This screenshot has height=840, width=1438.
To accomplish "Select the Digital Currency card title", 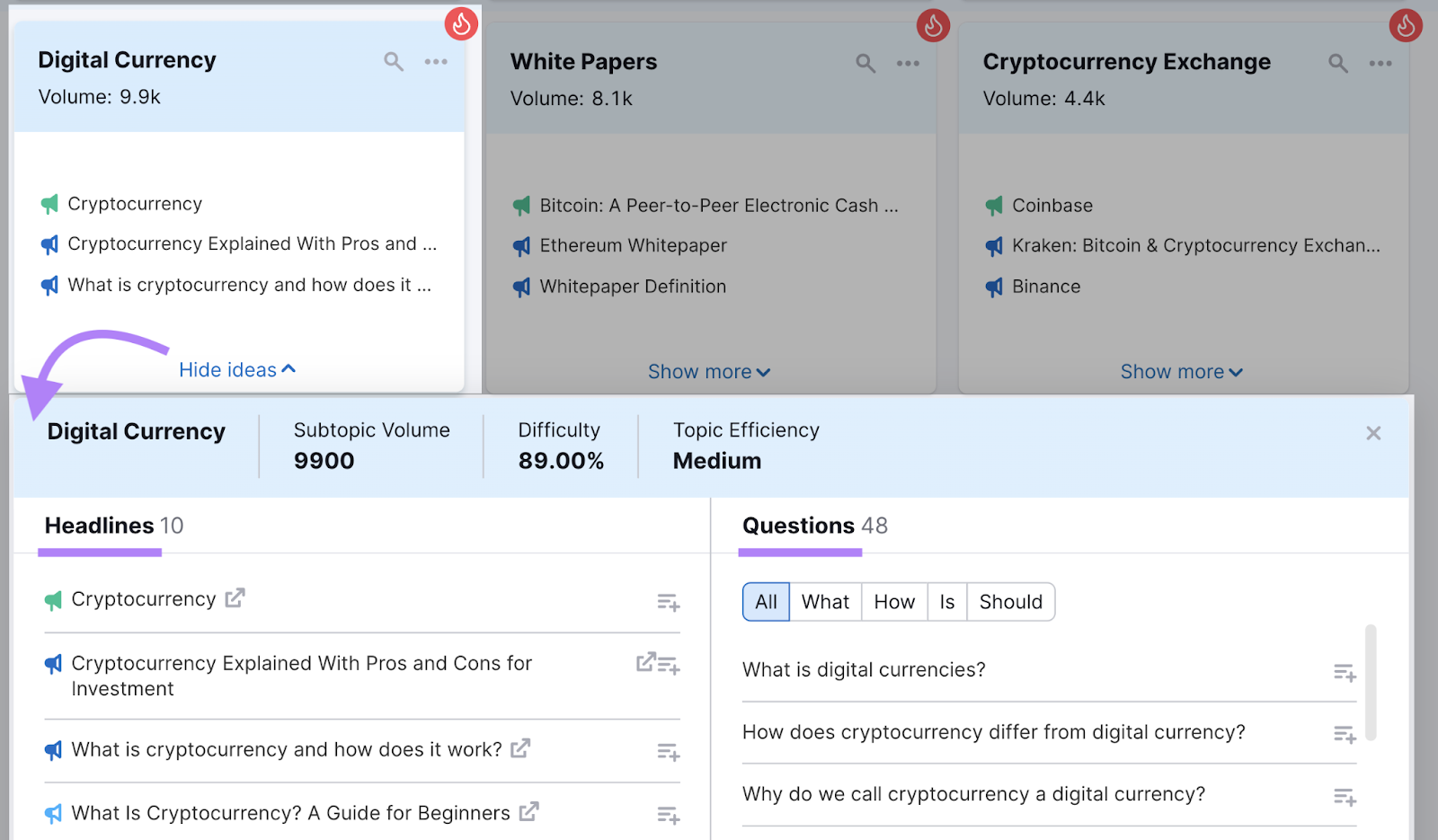I will [x=127, y=60].
